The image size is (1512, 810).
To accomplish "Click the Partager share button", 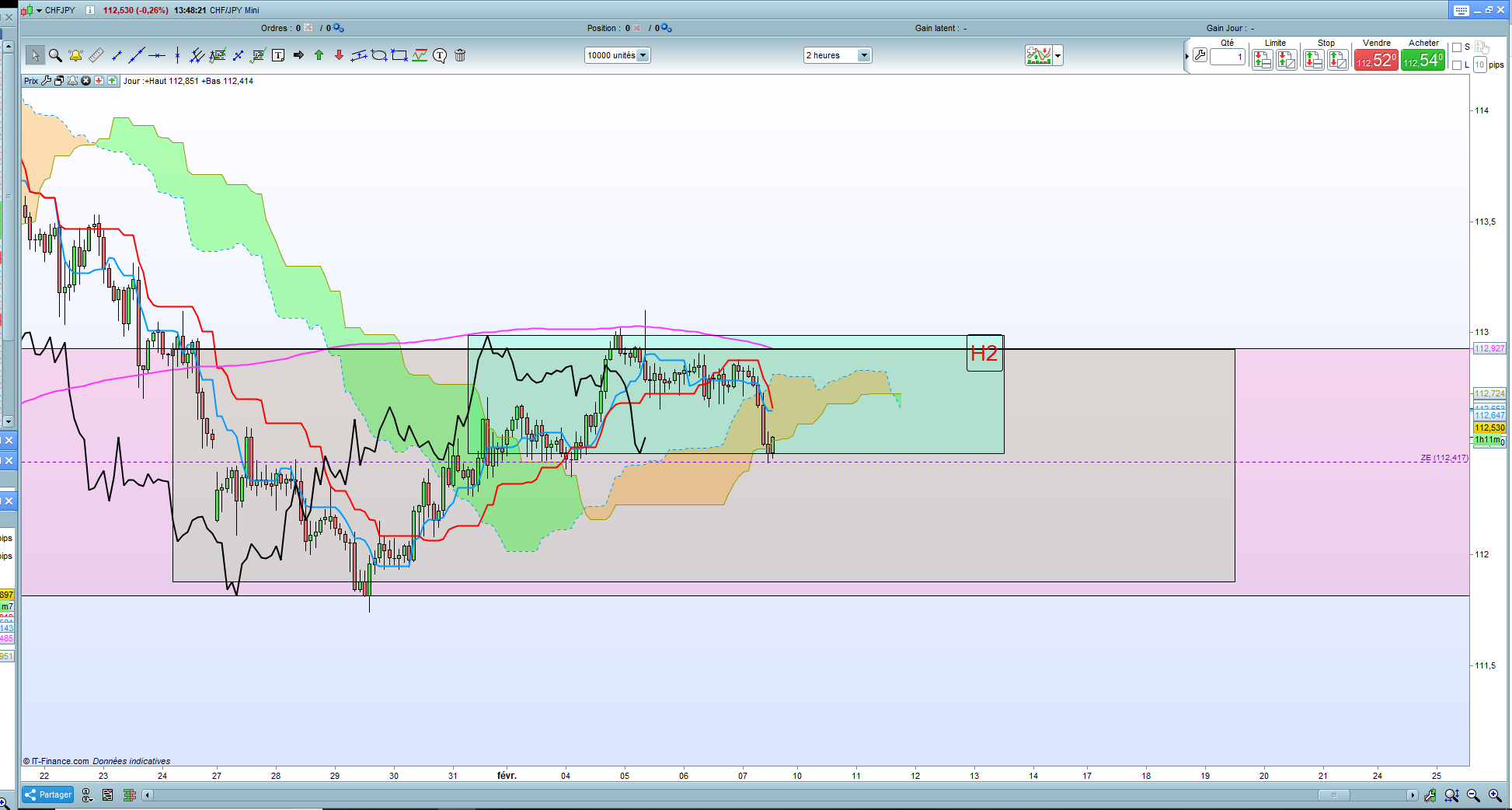I will click(48, 794).
